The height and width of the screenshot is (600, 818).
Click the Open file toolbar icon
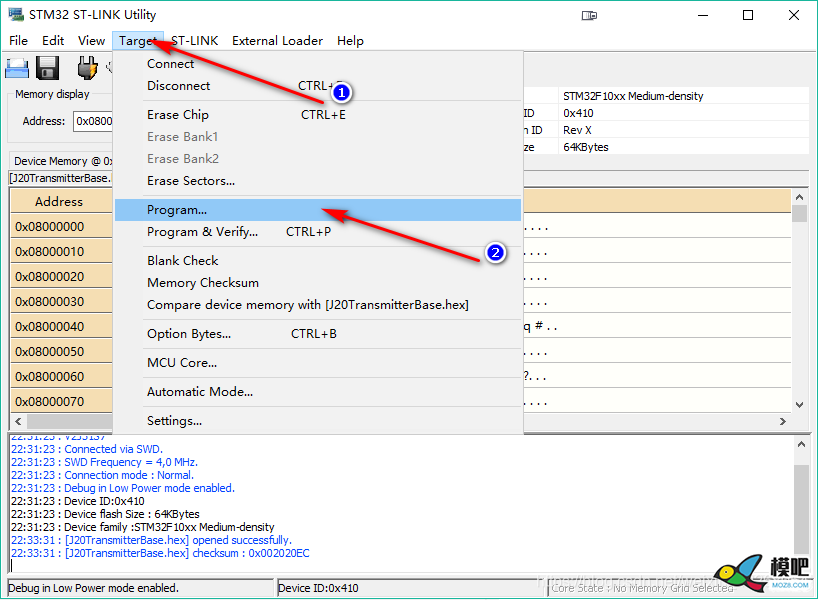pyautogui.click(x=17, y=69)
